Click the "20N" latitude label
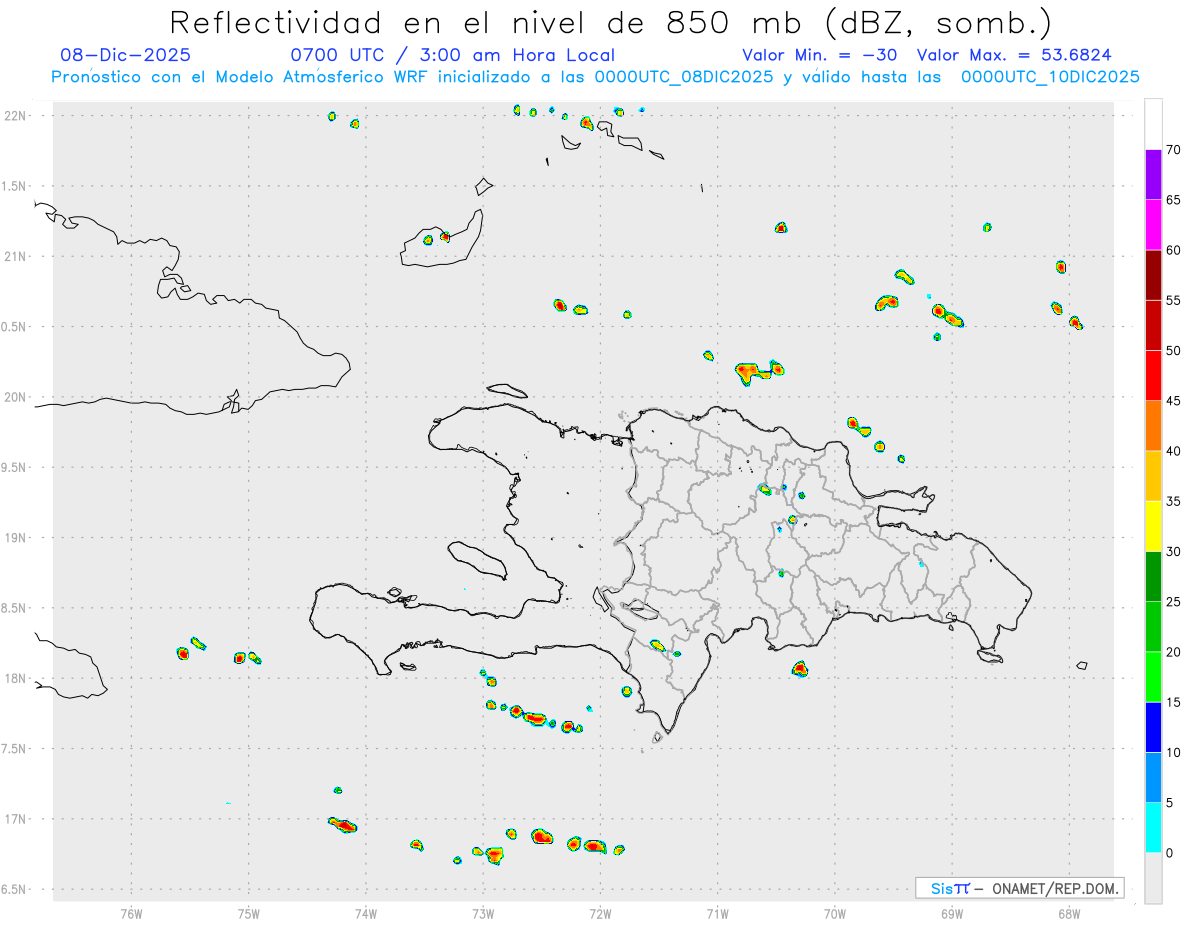This screenshot has height=927, width=1200. tap(15, 397)
